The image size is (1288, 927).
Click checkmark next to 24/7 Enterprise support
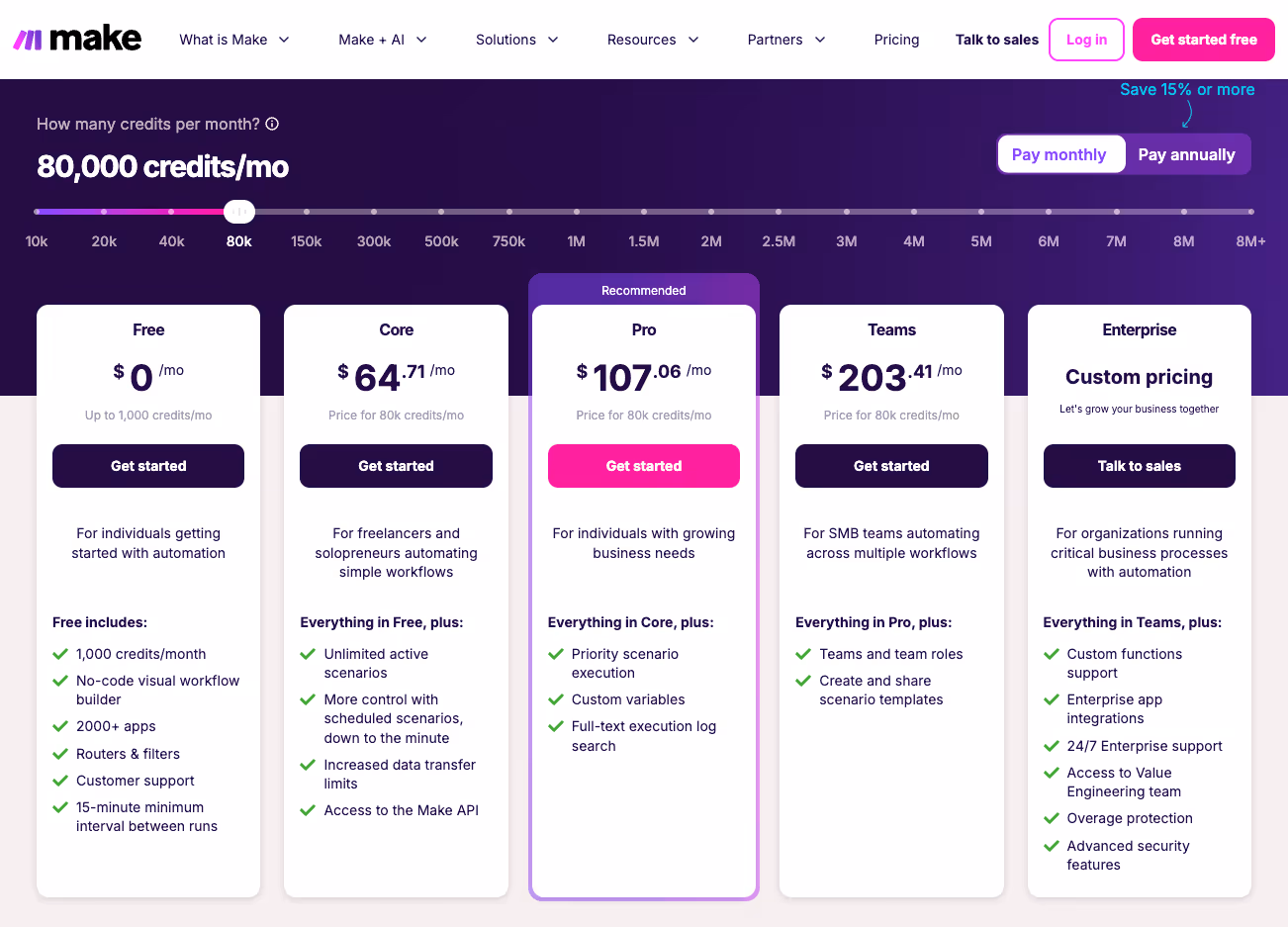1052,746
